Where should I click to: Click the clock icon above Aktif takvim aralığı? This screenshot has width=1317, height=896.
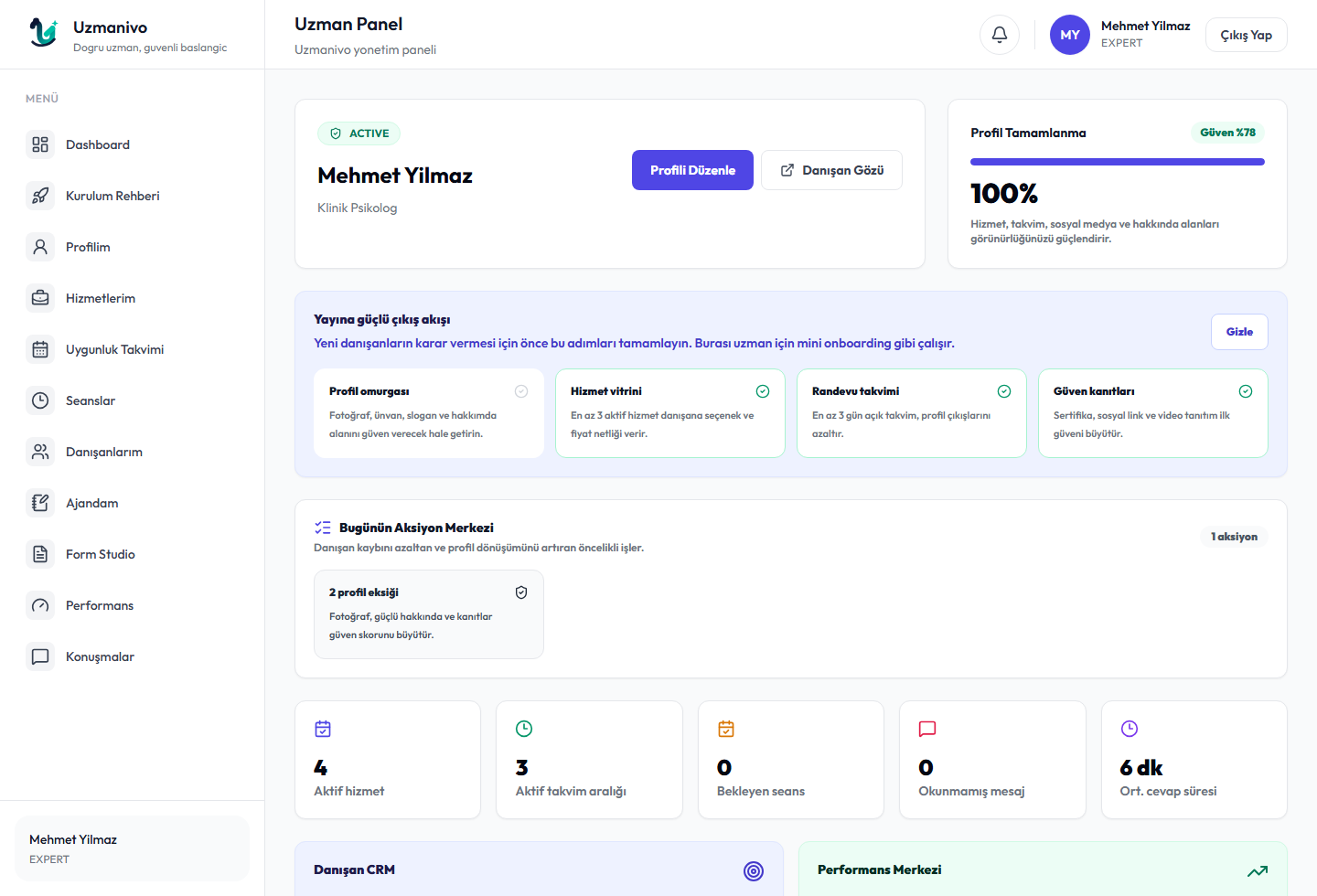tap(524, 729)
